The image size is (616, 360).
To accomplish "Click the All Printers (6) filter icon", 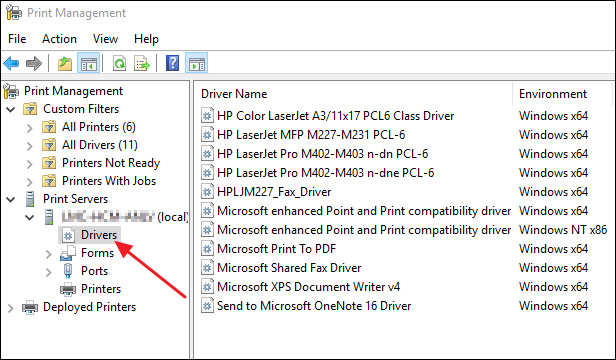I will (x=49, y=127).
